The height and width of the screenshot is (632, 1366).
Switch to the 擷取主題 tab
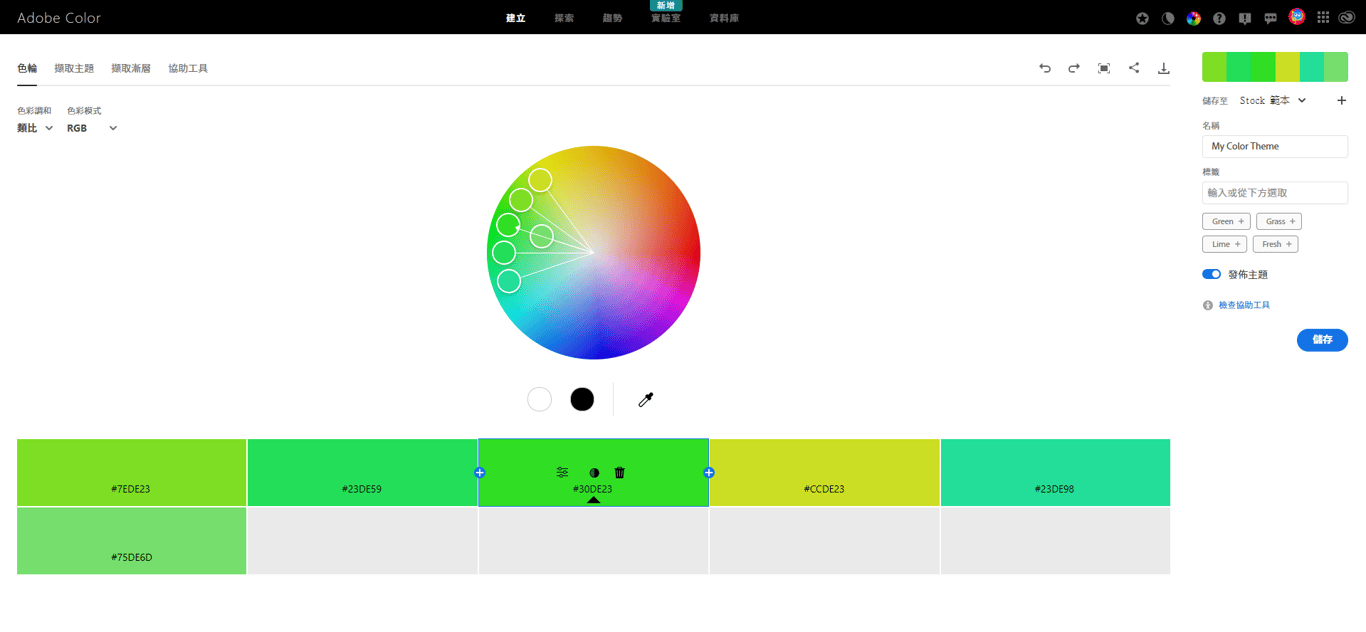74,68
